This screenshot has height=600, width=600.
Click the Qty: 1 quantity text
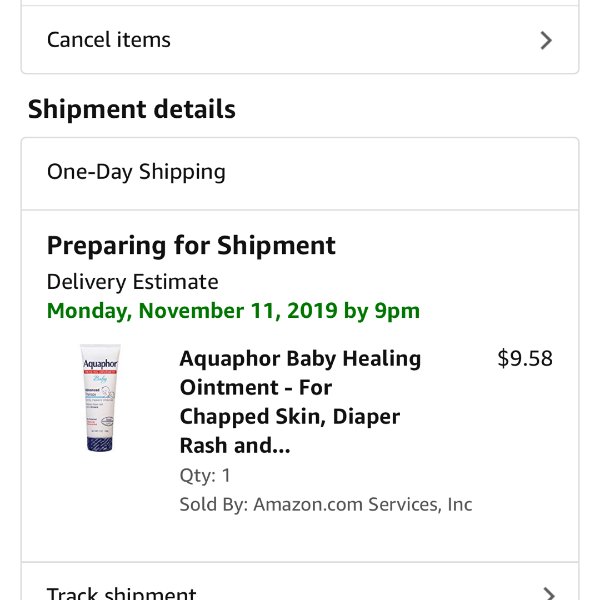[205, 475]
